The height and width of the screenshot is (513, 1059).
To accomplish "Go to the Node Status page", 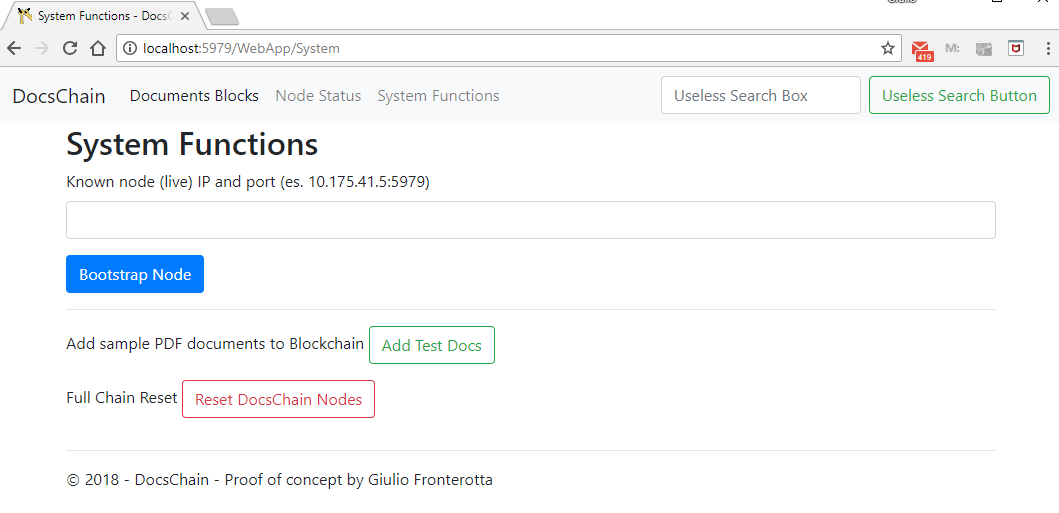I will (318, 96).
